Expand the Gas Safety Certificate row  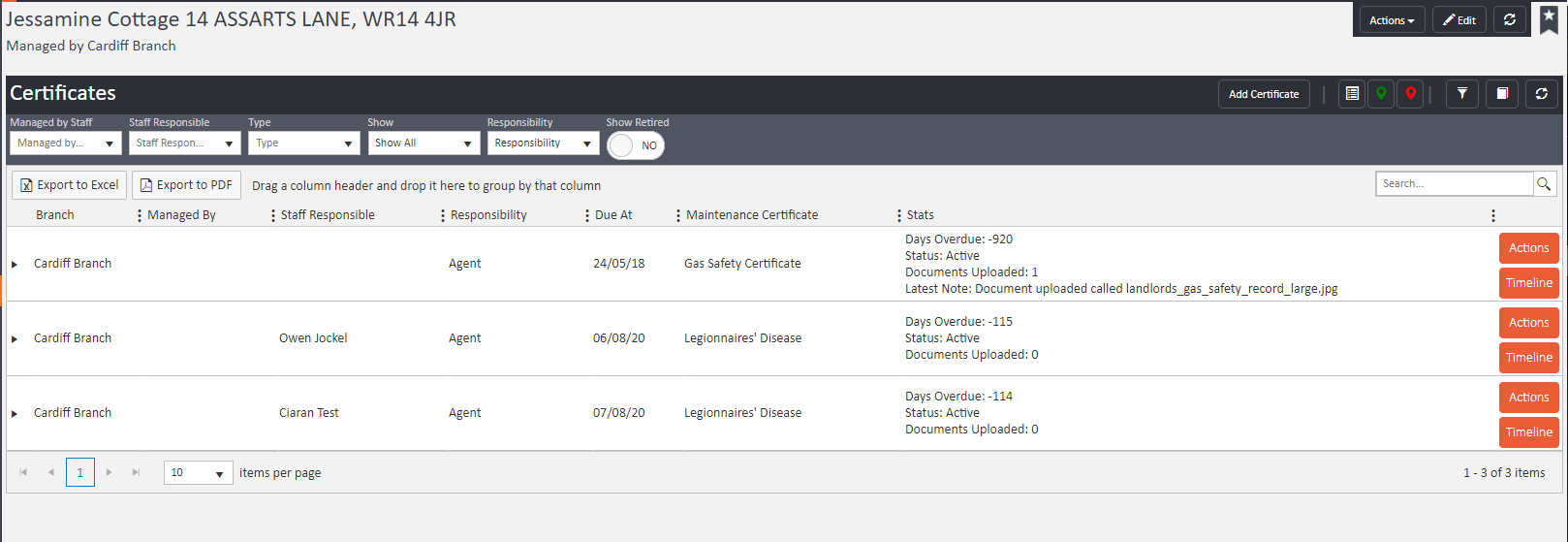click(15, 265)
